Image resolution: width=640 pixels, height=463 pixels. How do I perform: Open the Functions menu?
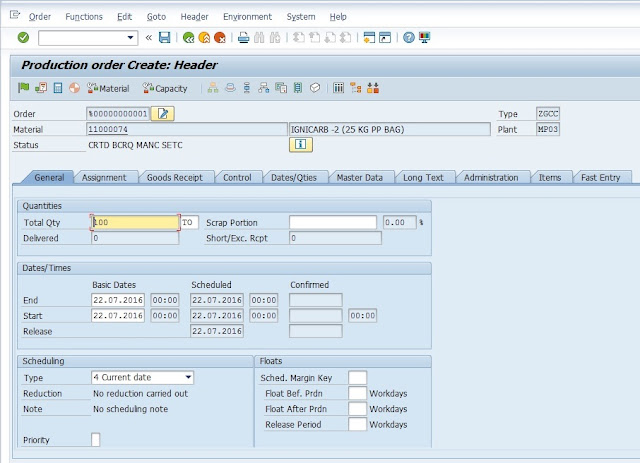pos(84,17)
